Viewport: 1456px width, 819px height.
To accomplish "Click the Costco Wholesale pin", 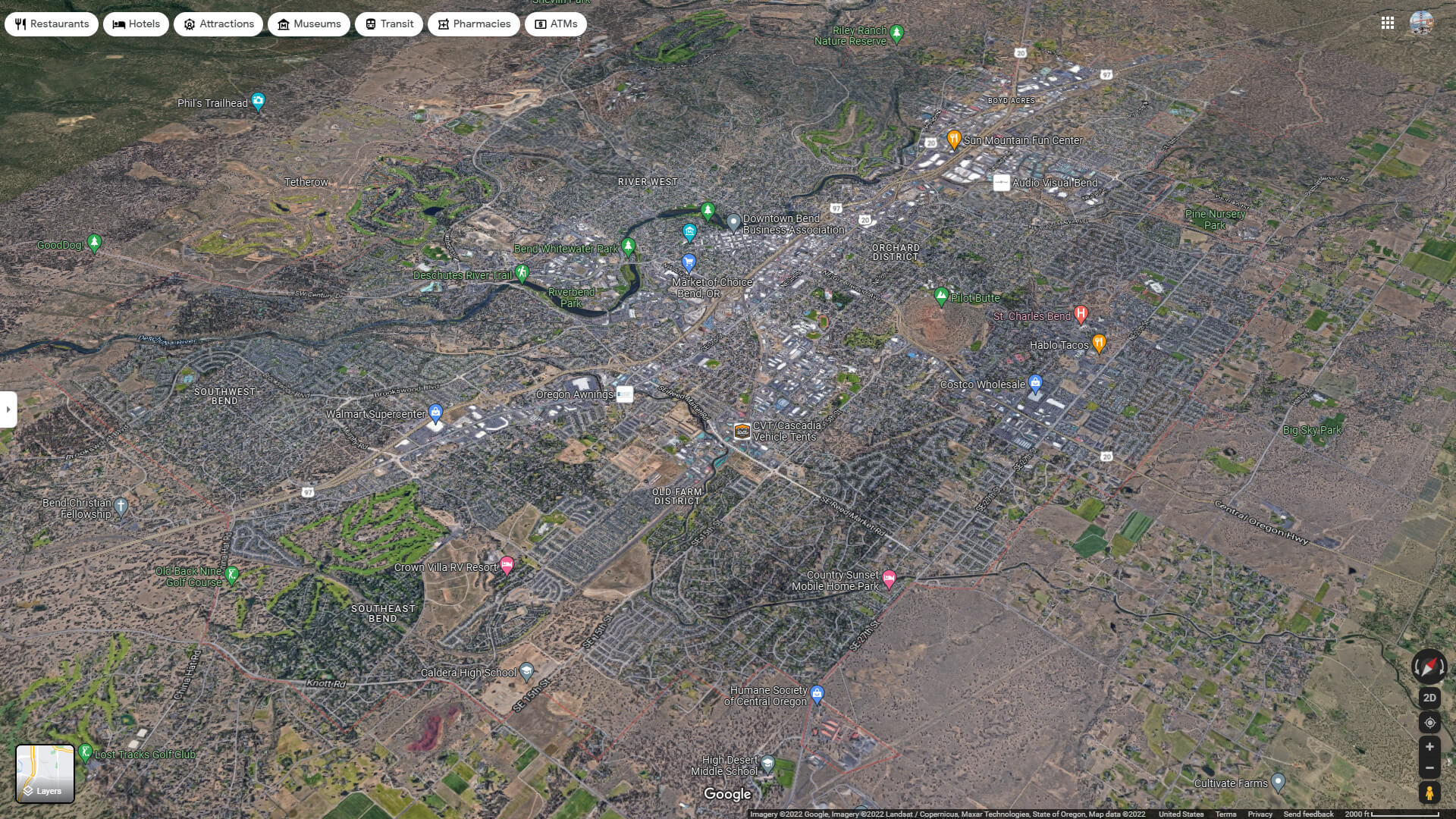I will (1037, 384).
